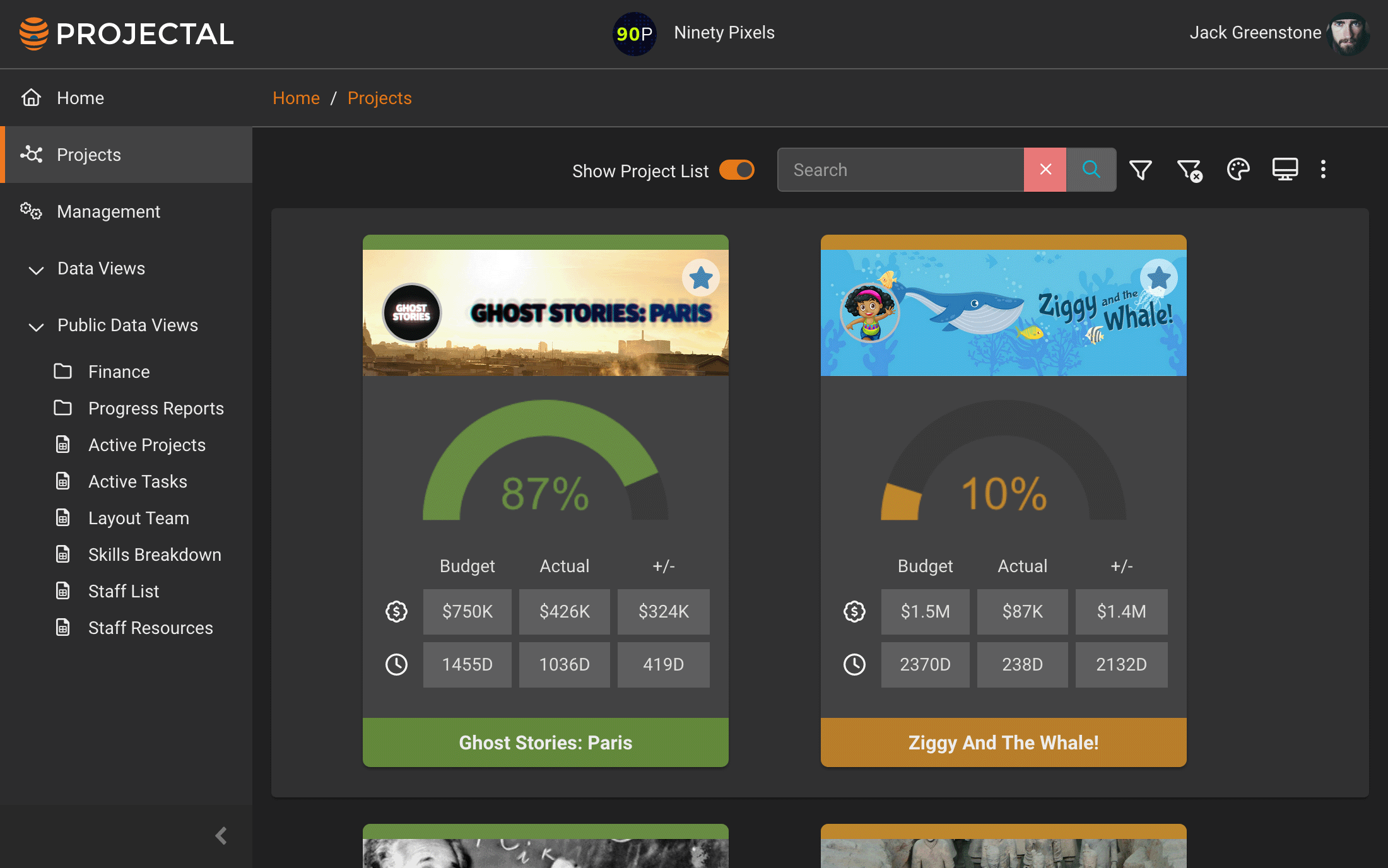Open the Active Projects data view

pyautogui.click(x=146, y=445)
